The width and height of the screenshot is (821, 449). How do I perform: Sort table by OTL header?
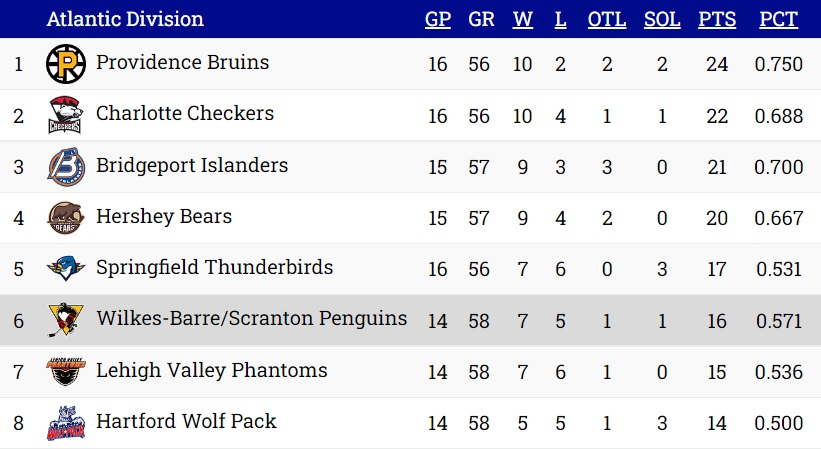click(607, 19)
